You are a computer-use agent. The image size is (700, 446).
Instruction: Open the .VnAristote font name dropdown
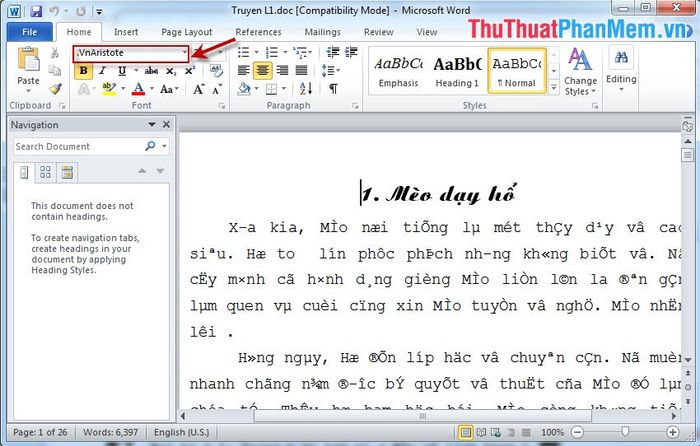pos(185,53)
